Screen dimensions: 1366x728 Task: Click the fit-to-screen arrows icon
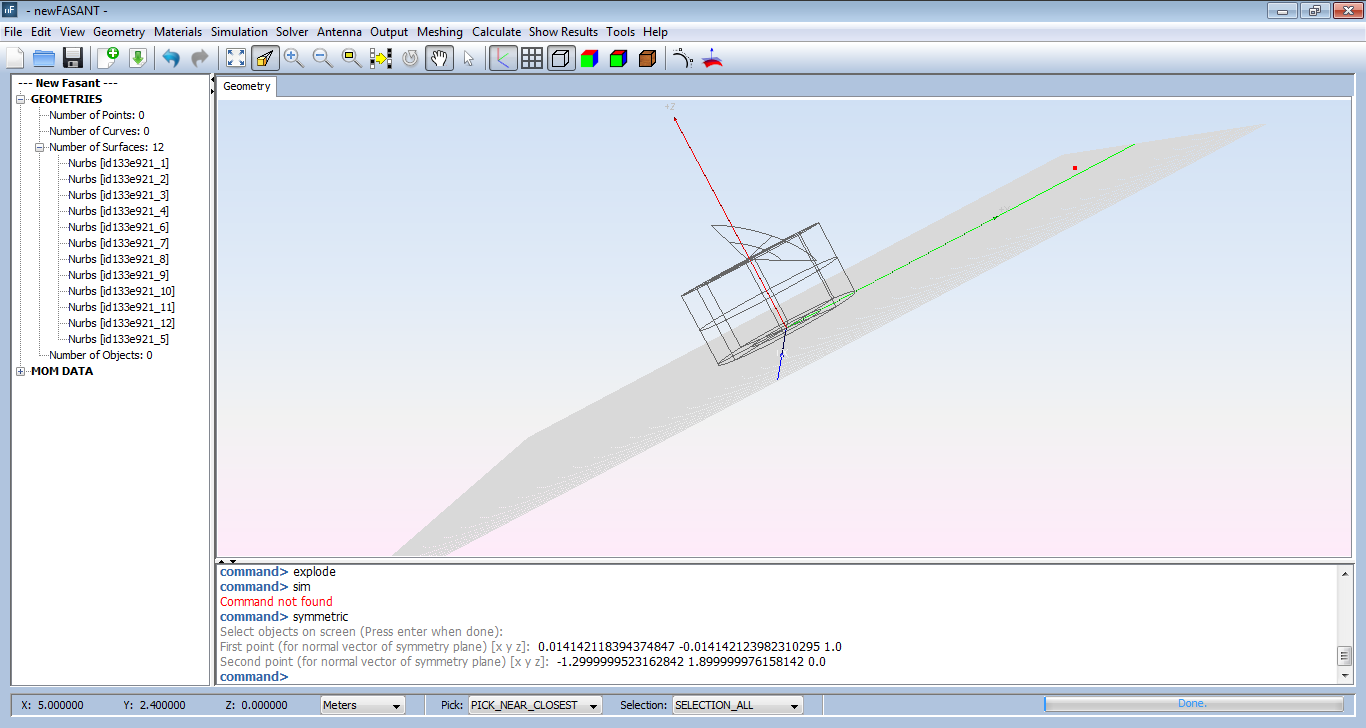(x=236, y=58)
